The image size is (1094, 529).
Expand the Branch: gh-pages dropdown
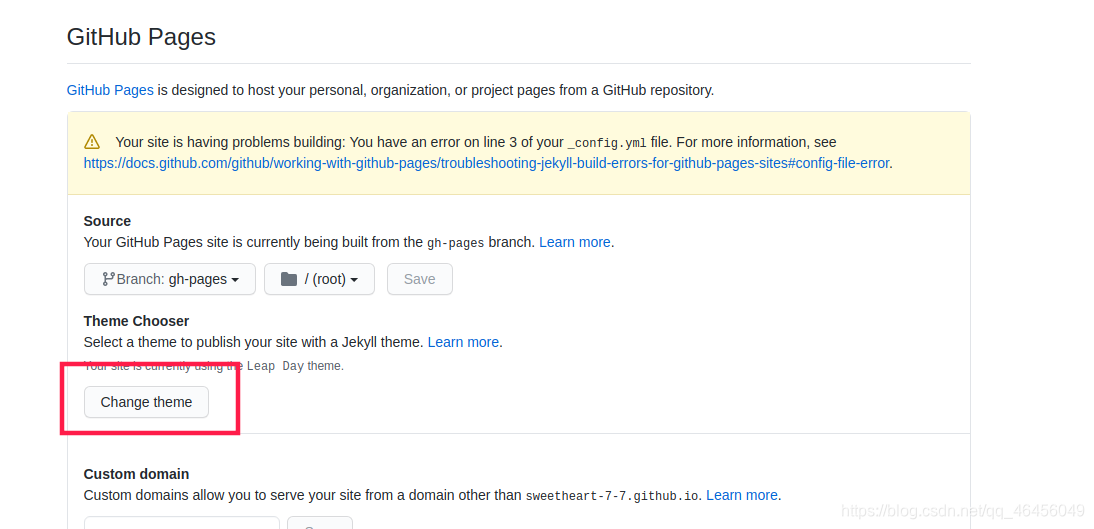[170, 279]
